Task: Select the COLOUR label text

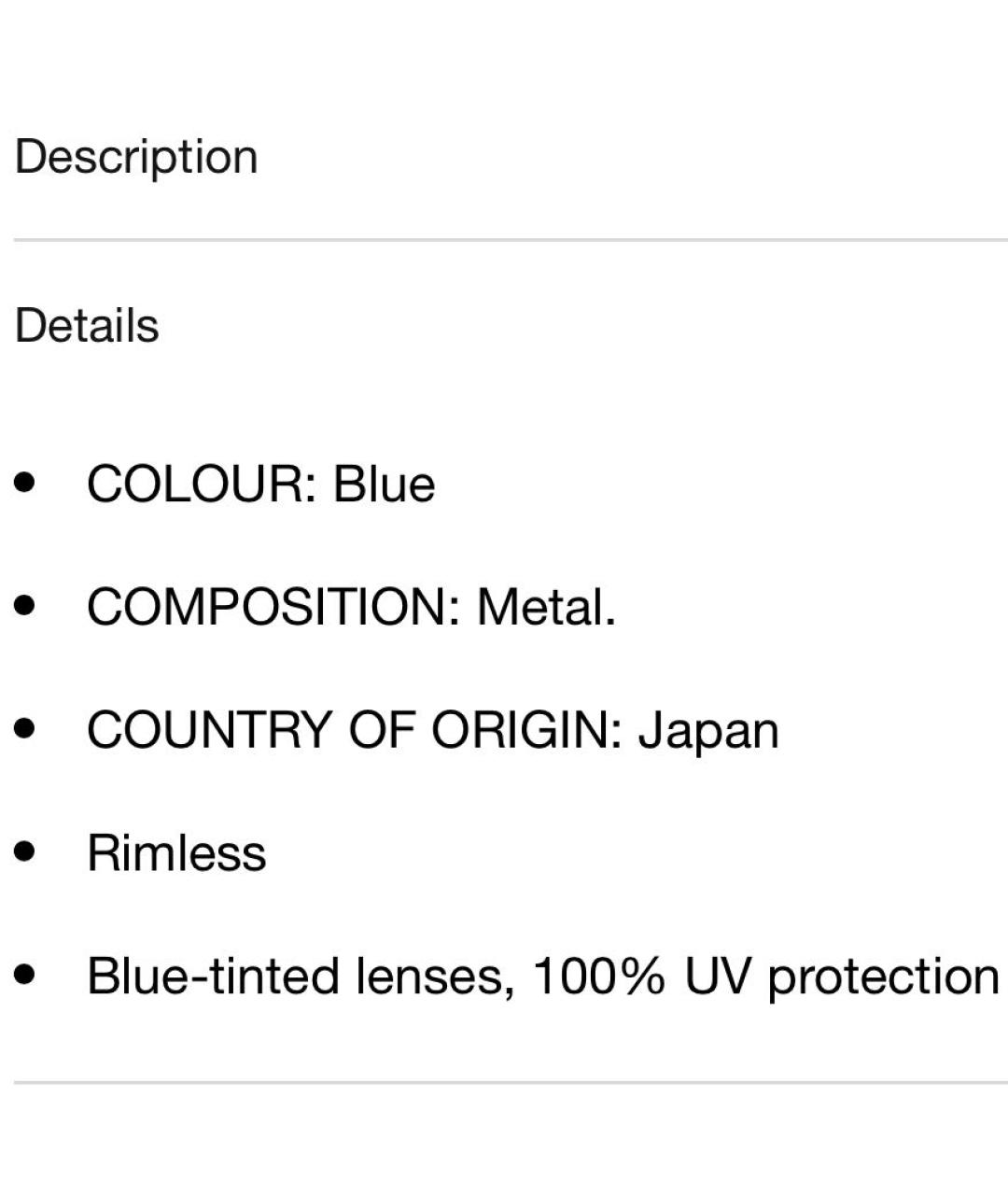Action: 202,485
